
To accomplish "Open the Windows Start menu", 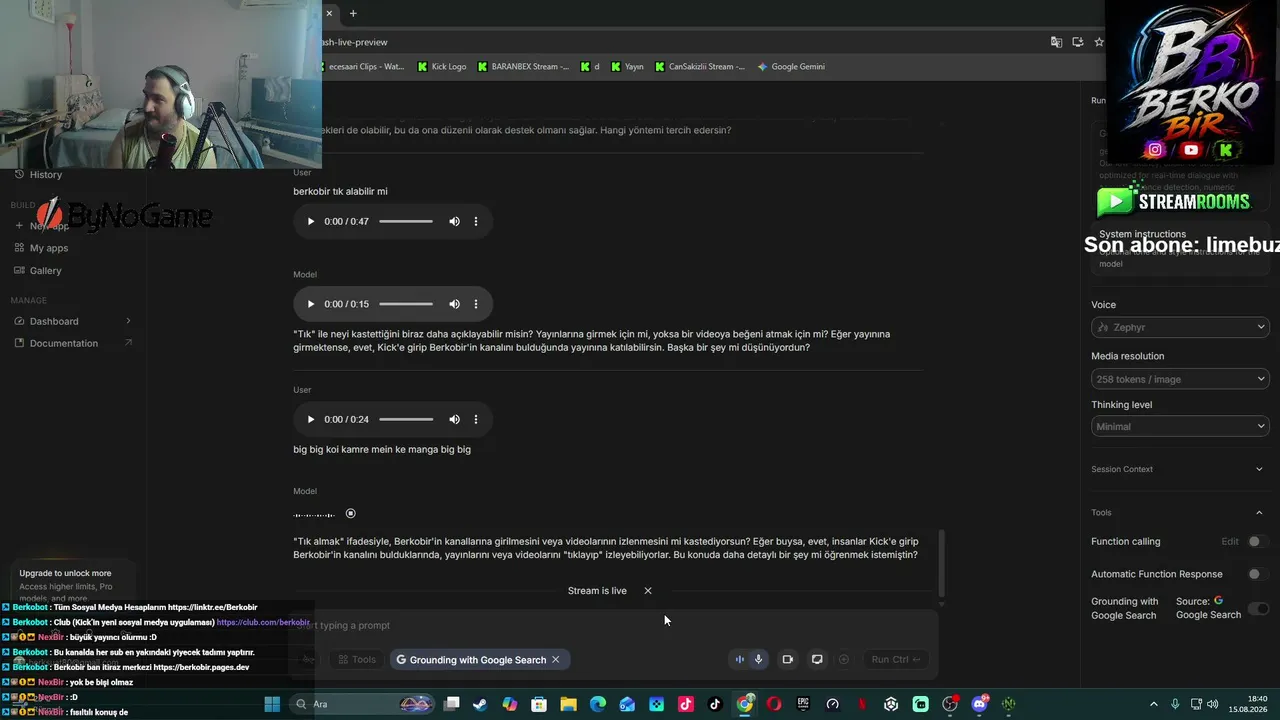I will pyautogui.click(x=272, y=704).
